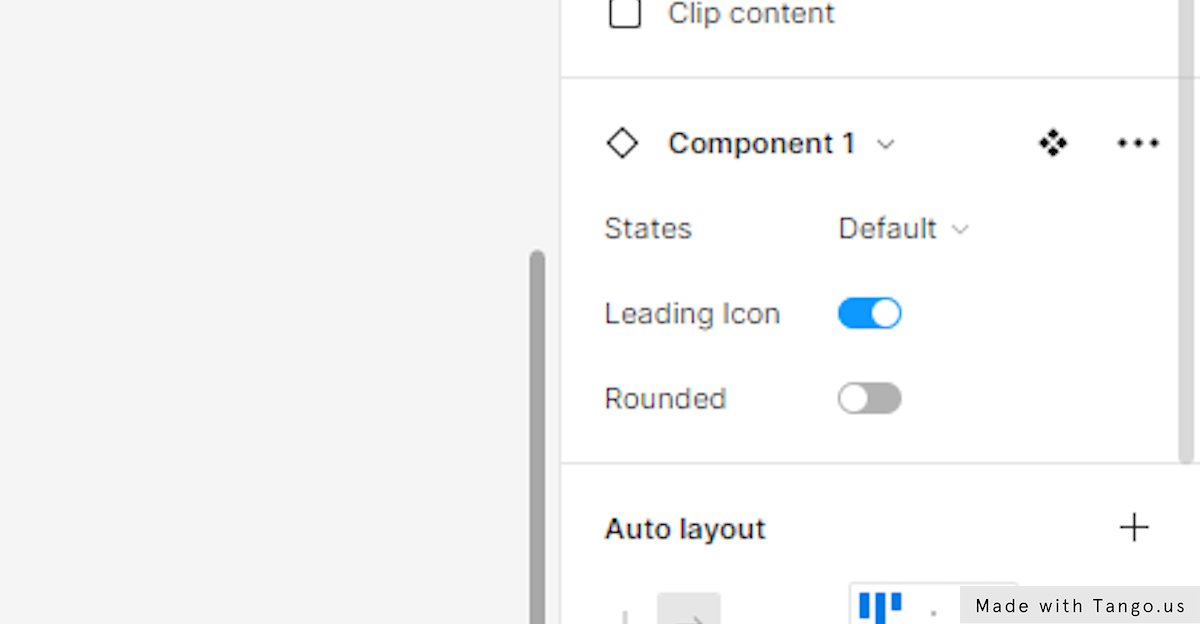Click the top-left alignment bars in the alignment box

(880, 606)
